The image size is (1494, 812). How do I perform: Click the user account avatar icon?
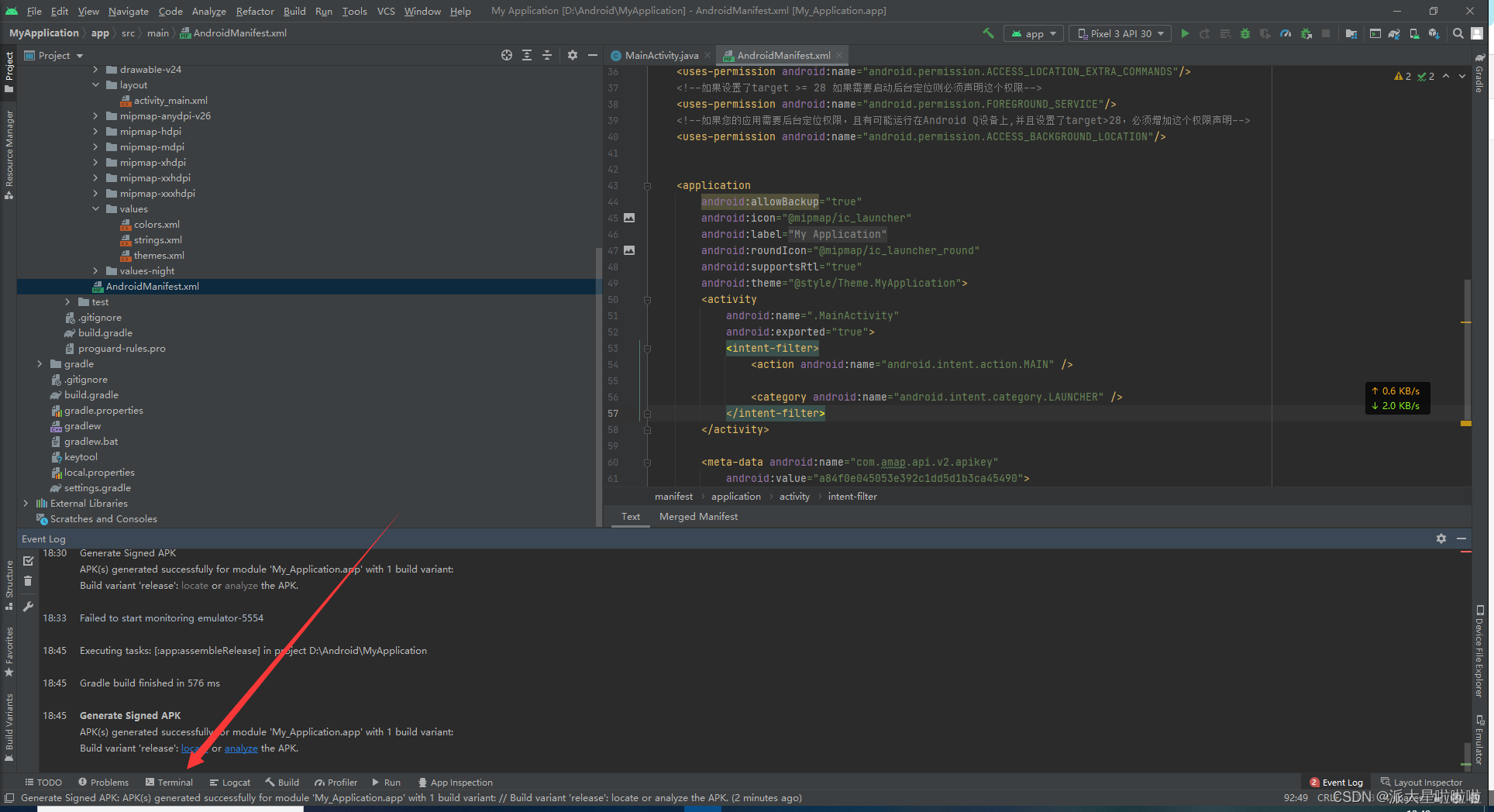tap(1478, 33)
